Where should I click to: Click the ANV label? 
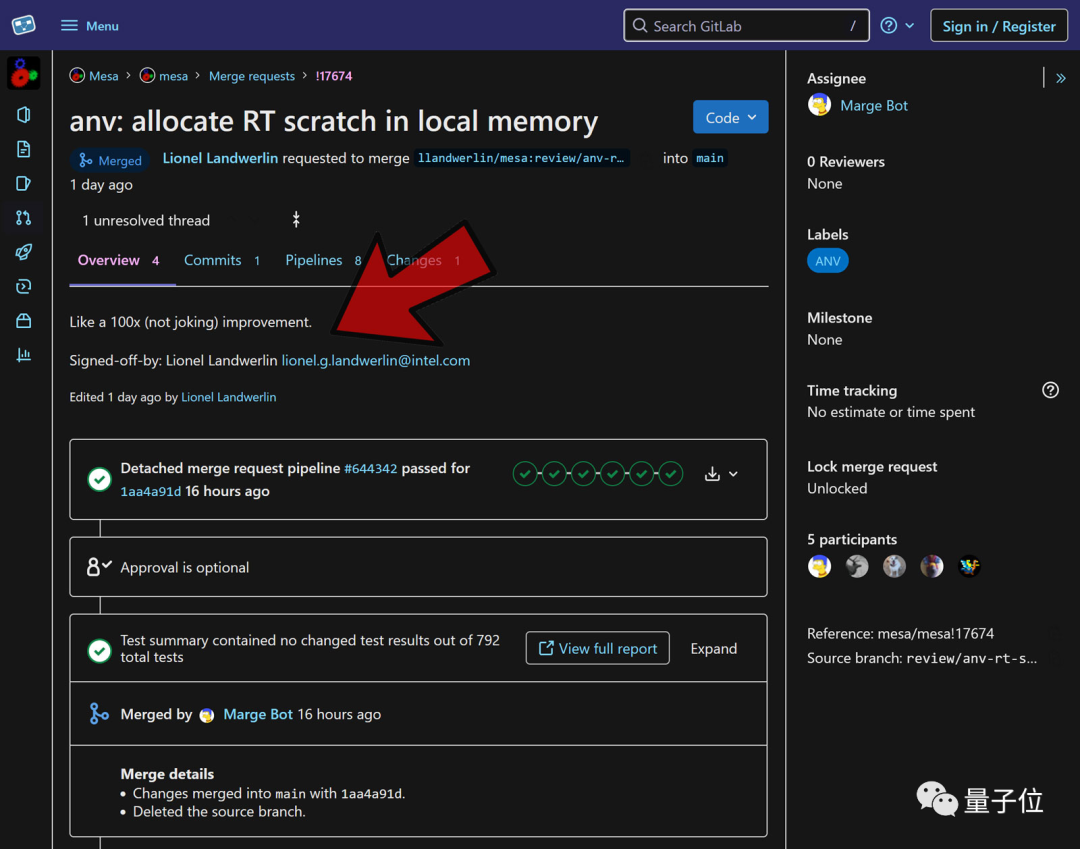(827, 261)
